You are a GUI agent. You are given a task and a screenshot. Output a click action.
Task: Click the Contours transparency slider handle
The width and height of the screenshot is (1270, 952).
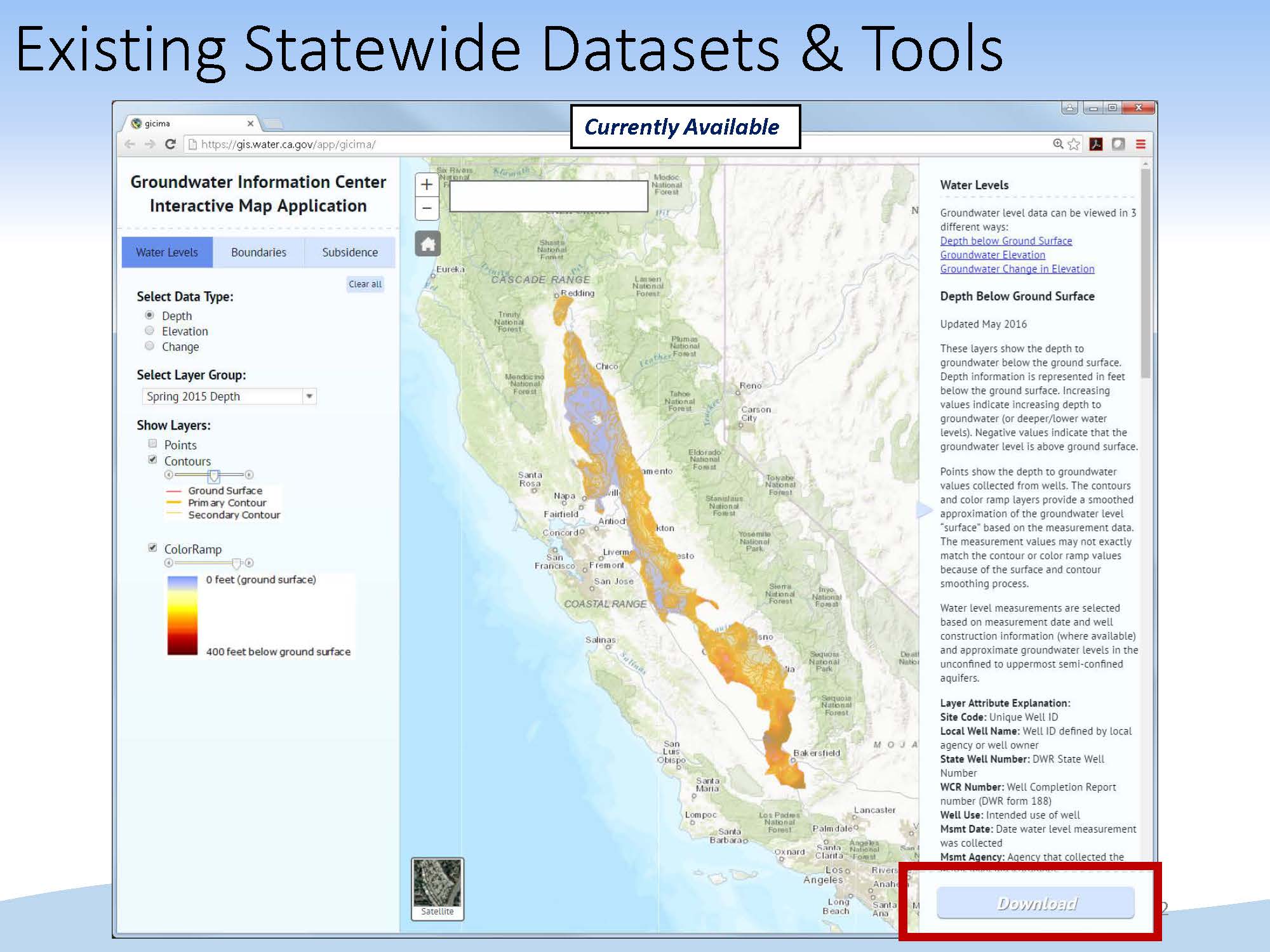point(214,475)
